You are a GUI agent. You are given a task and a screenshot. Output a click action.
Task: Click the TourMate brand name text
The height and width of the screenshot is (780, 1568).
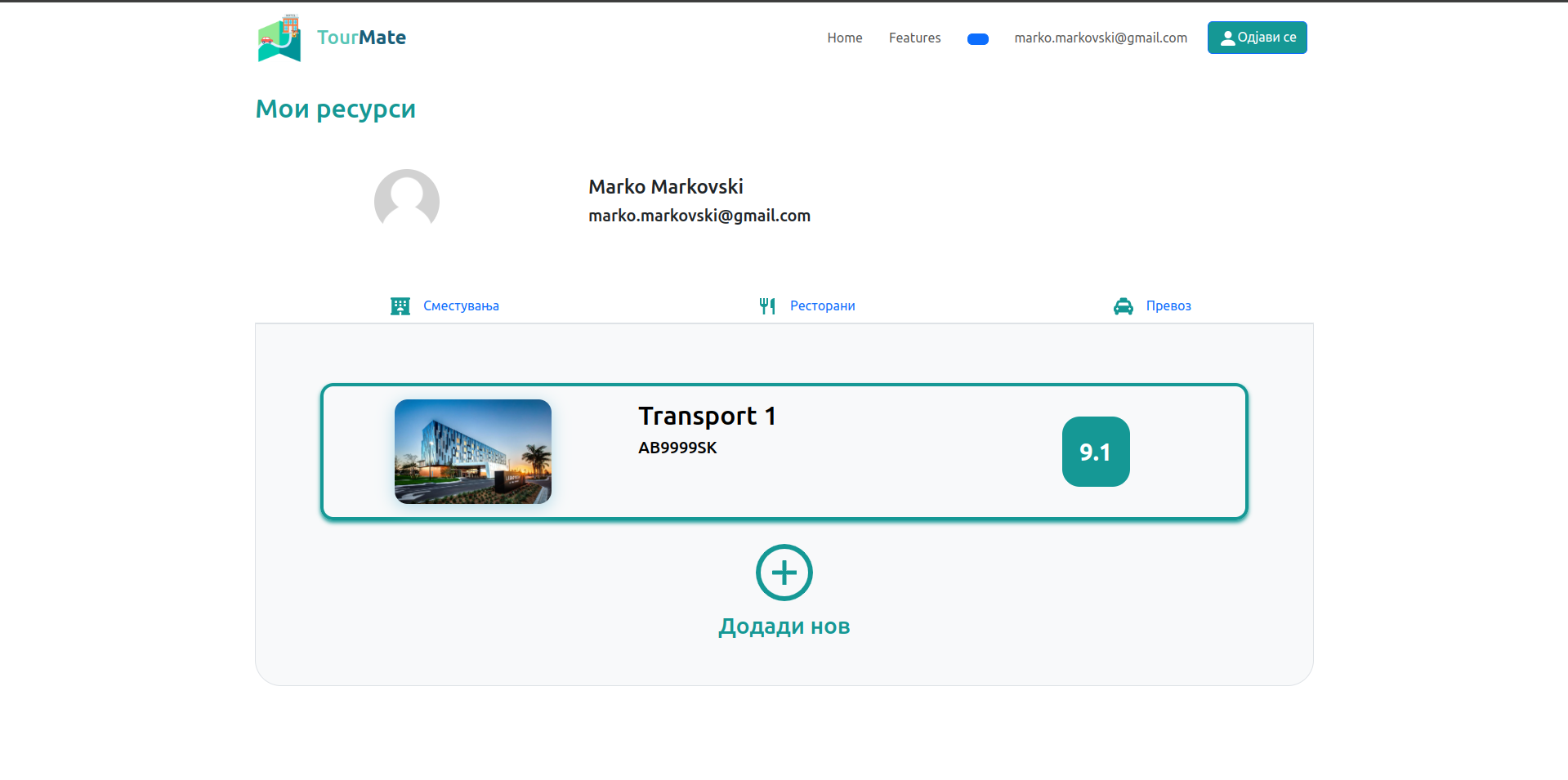click(x=361, y=38)
